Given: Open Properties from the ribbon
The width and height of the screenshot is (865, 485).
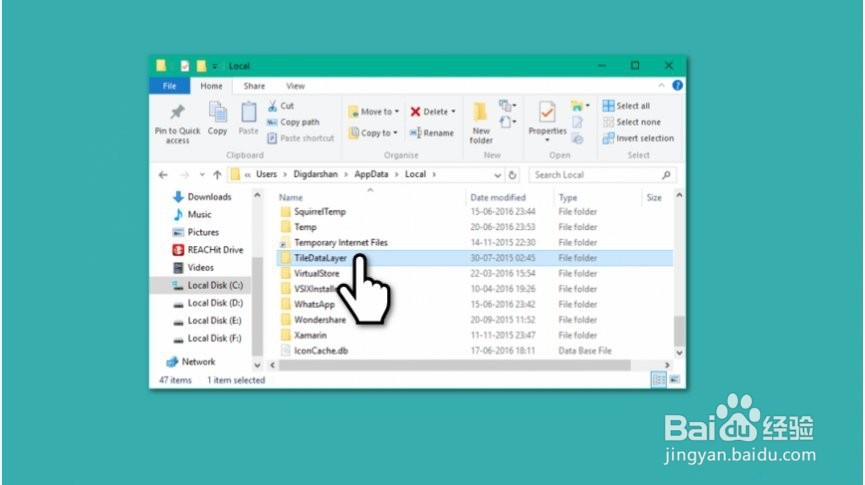Looking at the screenshot, I should [x=547, y=121].
